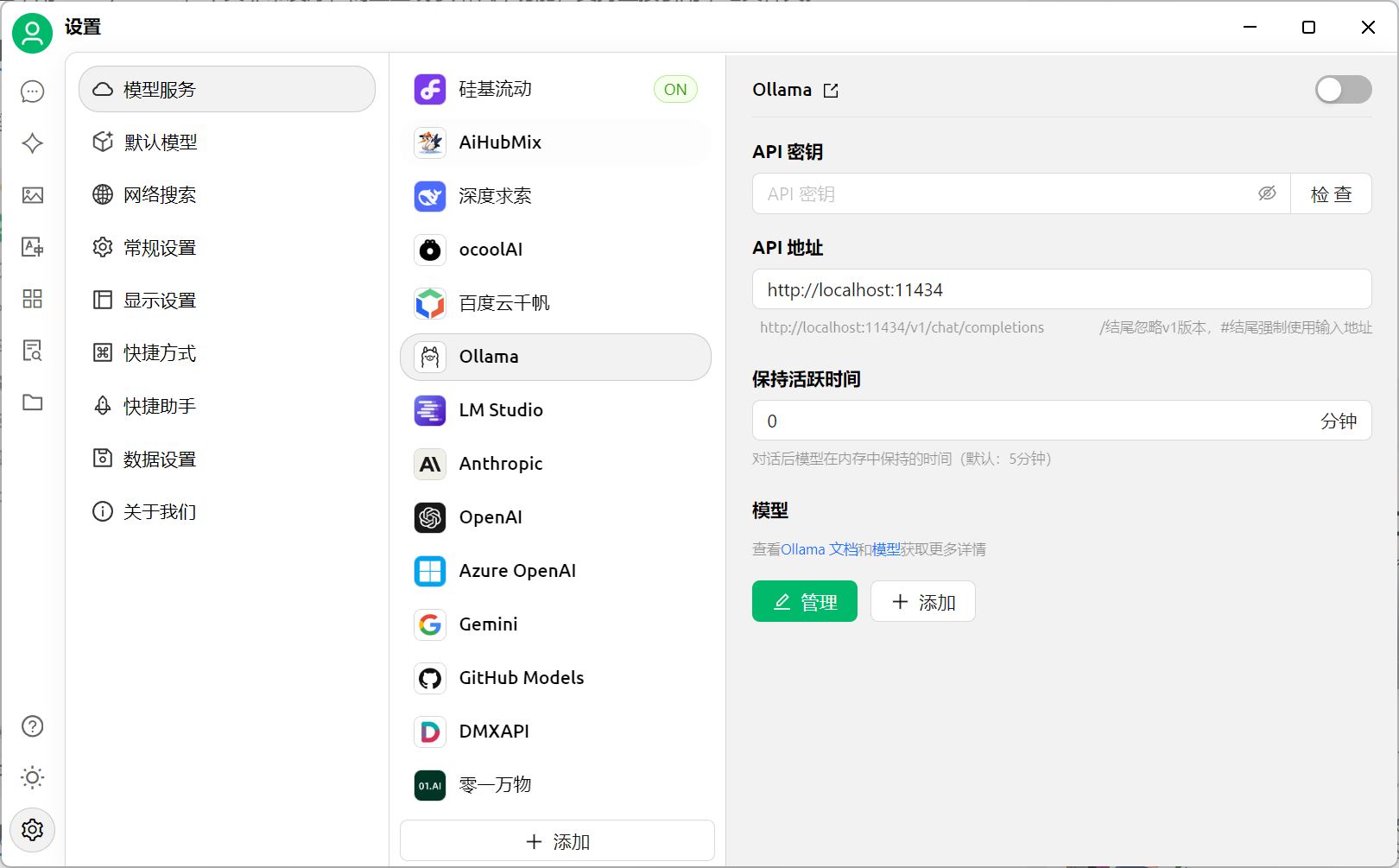Open 常规设置 settings section
Viewport: 1399px width, 868px height.
click(227, 247)
